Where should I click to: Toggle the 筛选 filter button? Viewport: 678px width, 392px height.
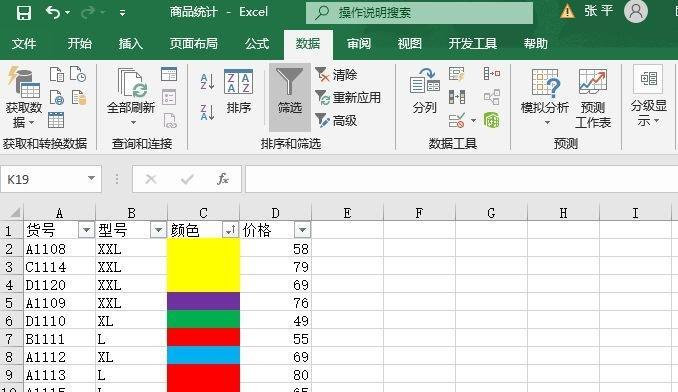[290, 97]
